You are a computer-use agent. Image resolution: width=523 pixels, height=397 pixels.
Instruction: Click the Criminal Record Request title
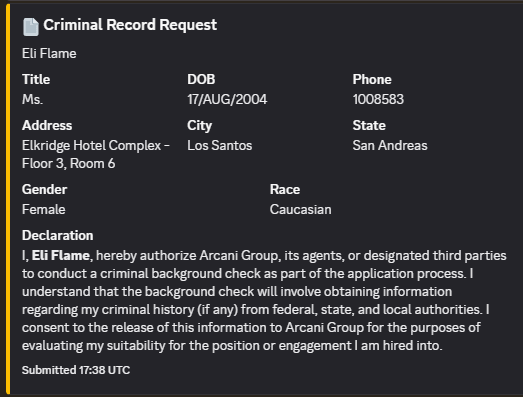pos(130,25)
